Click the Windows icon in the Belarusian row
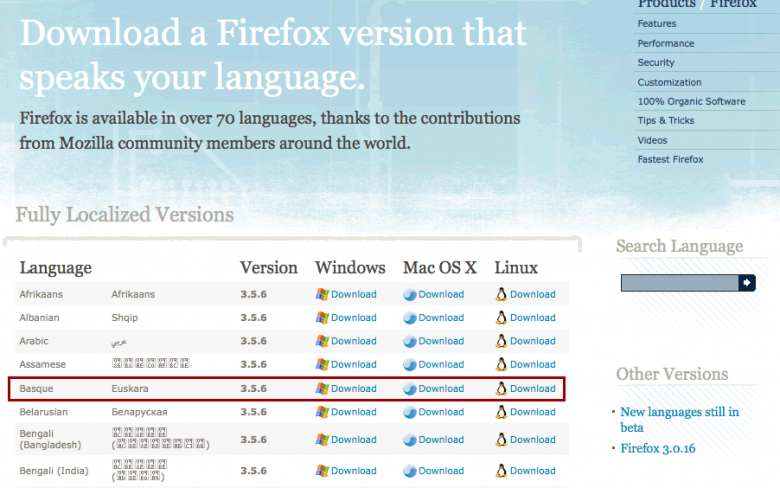Screen dimensions: 780x488 click(x=322, y=412)
